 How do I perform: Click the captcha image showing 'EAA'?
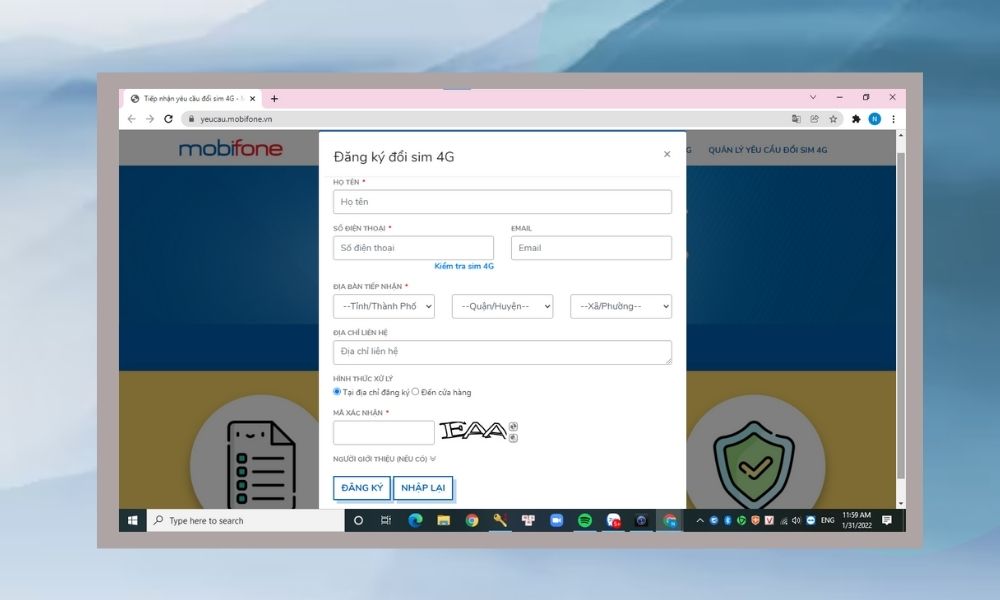473,432
